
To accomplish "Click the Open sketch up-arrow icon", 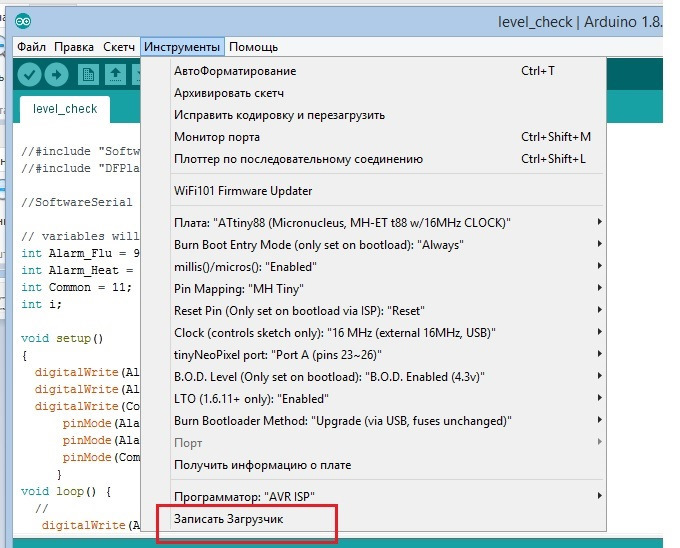I will point(115,75).
